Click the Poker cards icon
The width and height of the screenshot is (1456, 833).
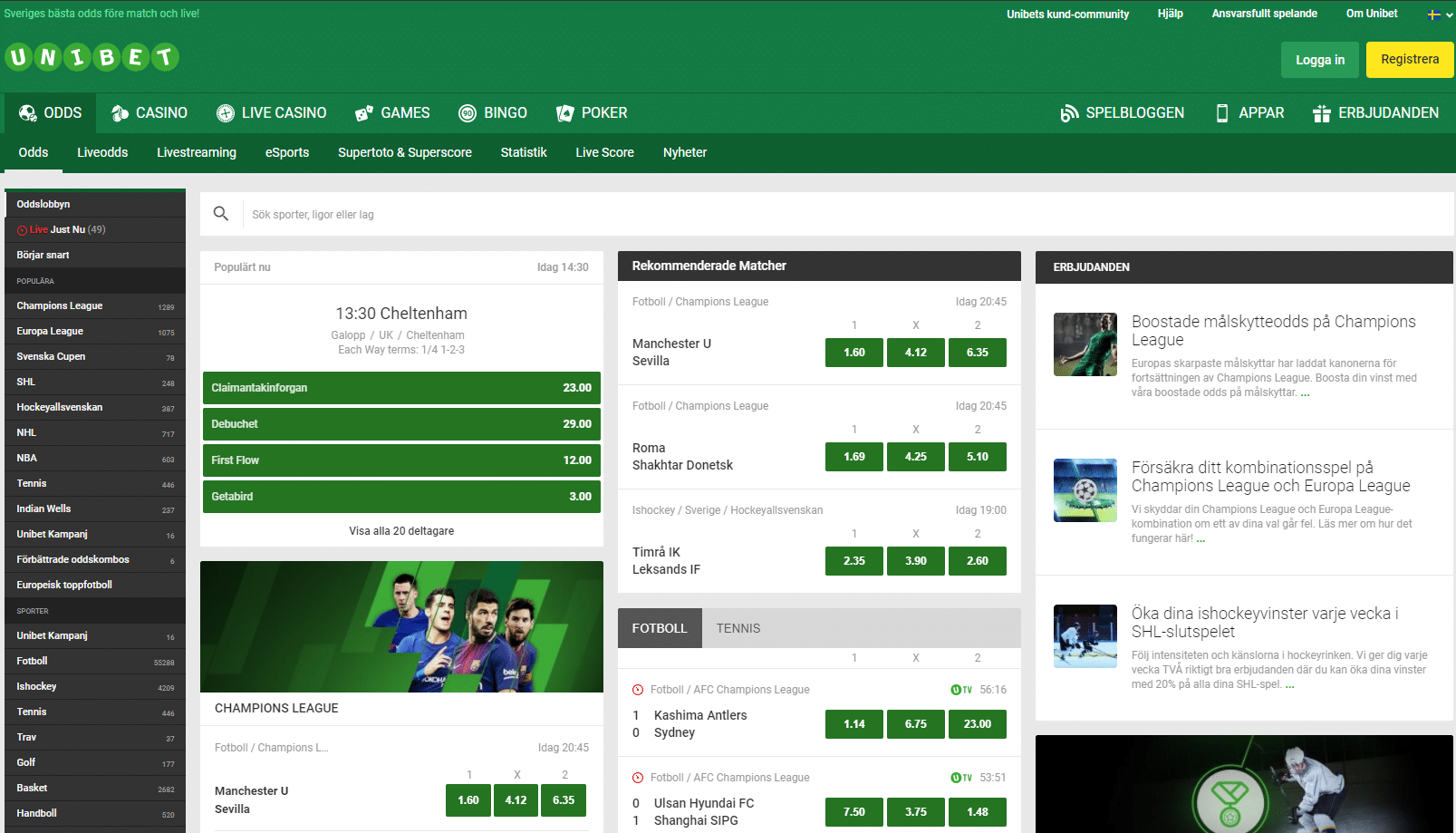565,113
